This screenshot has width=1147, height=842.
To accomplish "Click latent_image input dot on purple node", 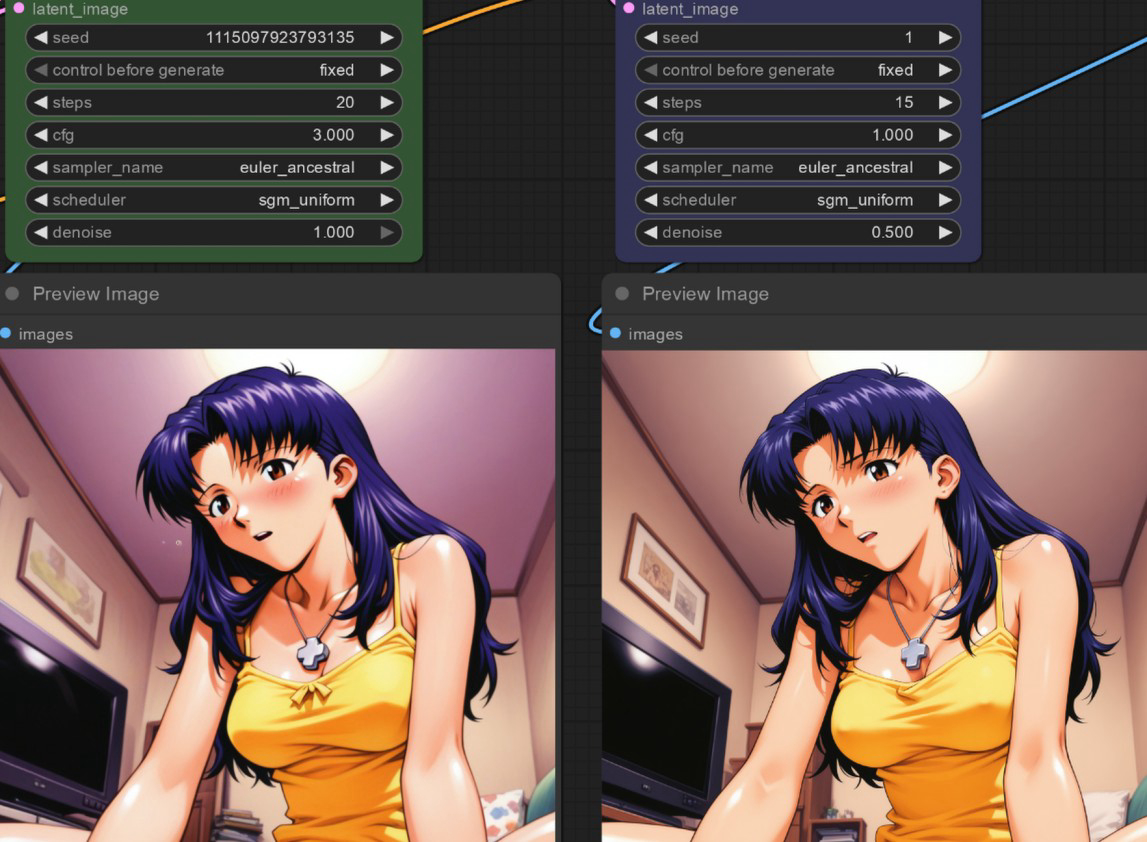I will (x=629, y=8).
